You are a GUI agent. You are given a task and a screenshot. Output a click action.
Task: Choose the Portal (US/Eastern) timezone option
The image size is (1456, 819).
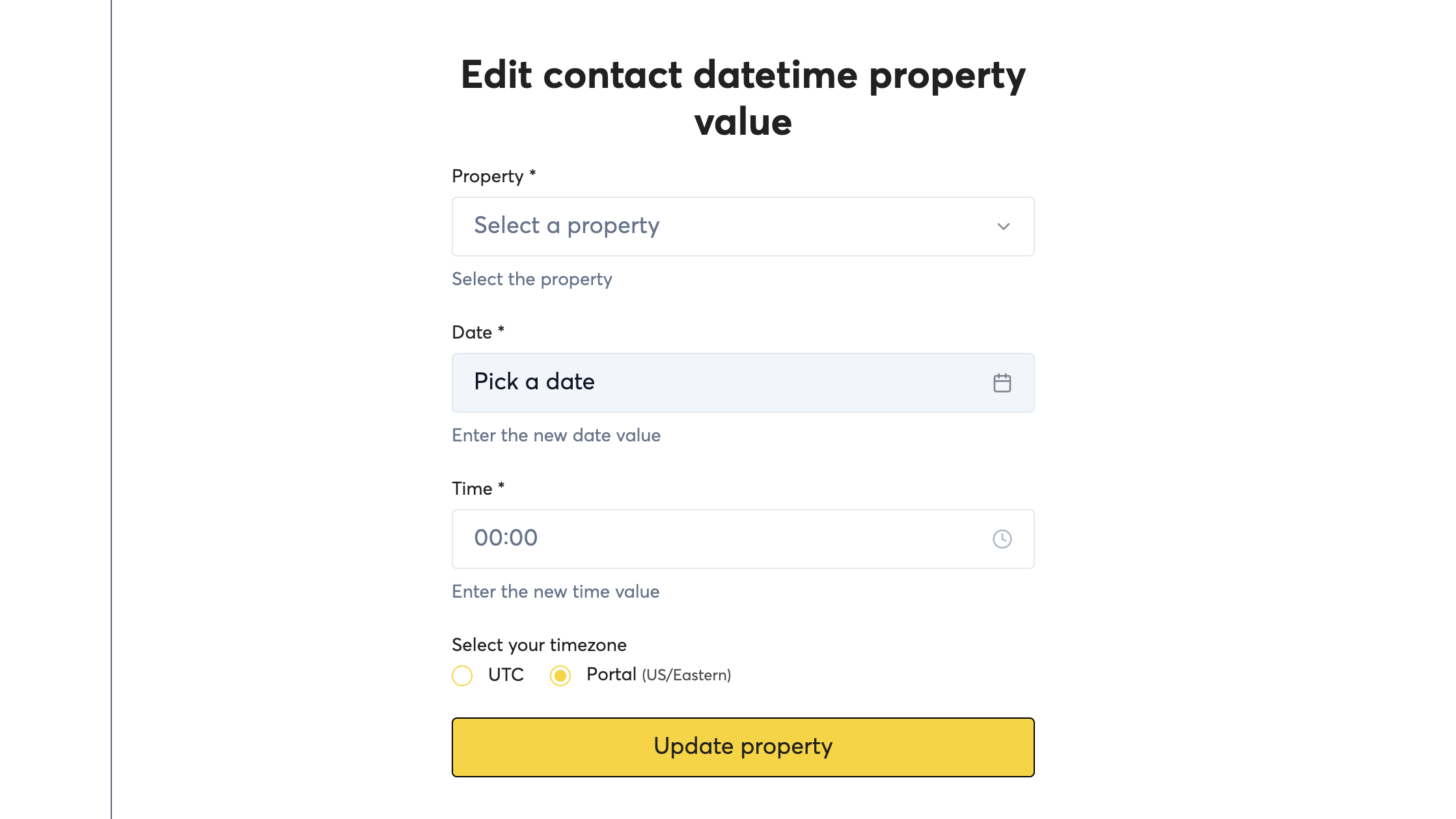click(x=560, y=676)
